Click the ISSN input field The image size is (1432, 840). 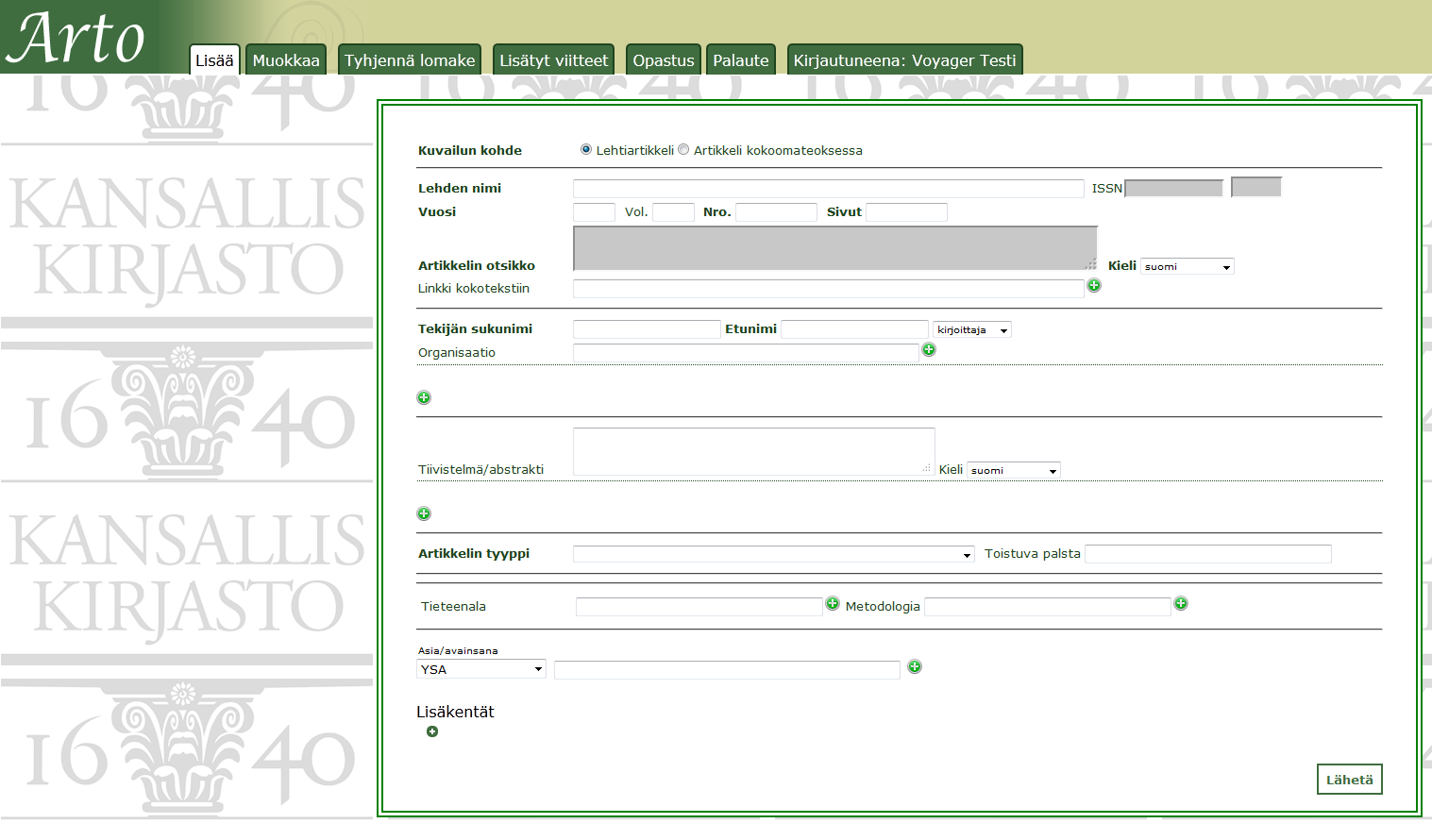1174,188
